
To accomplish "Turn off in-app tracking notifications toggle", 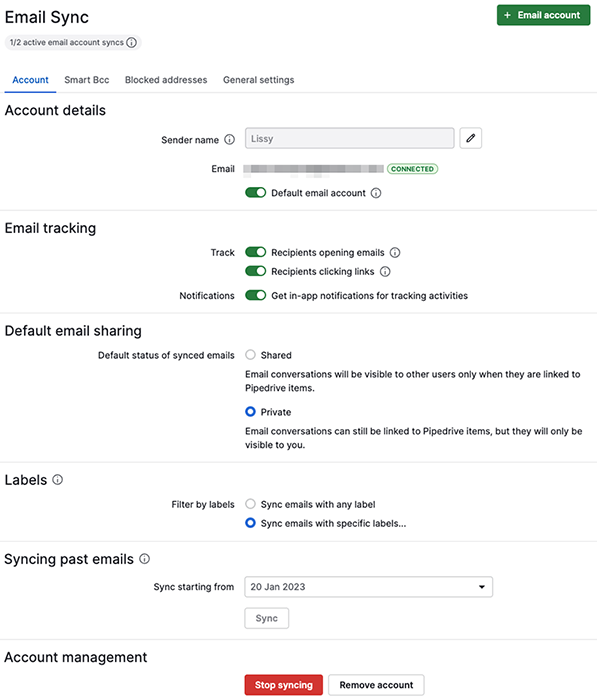I will tap(255, 296).
